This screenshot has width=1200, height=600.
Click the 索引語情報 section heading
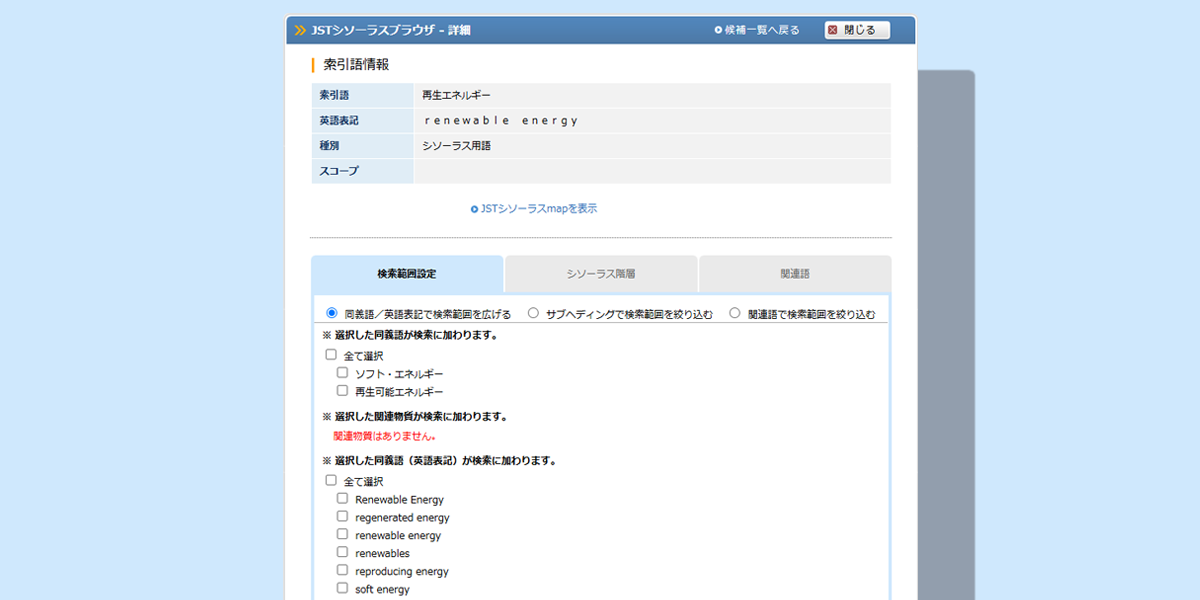click(356, 64)
